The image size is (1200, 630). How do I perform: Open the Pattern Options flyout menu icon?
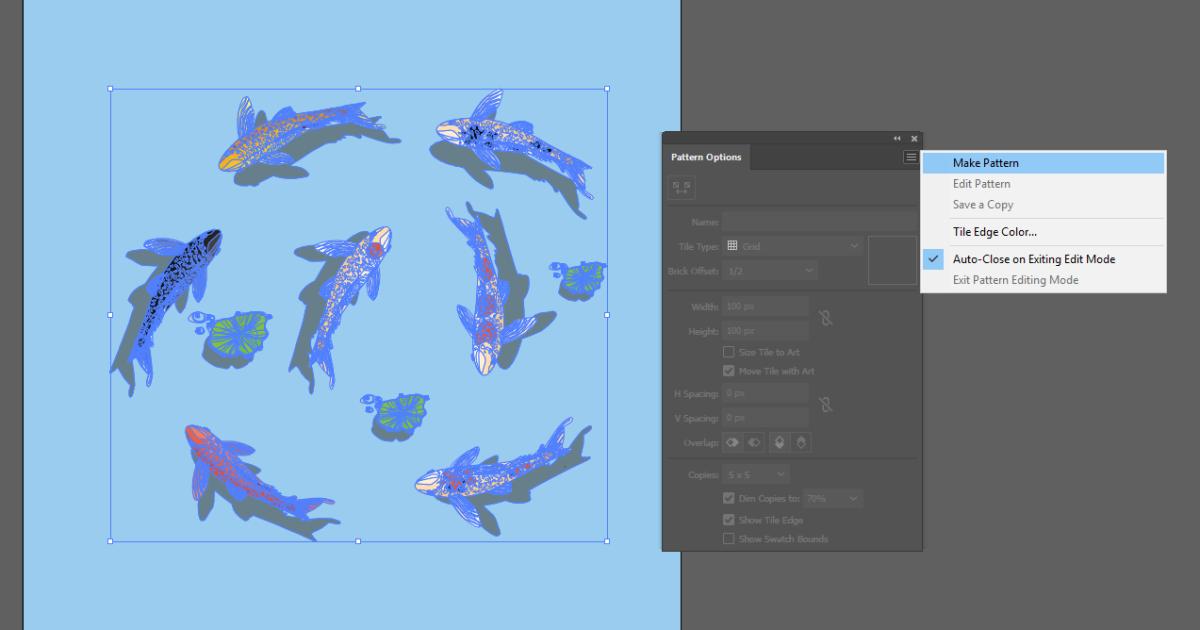click(x=910, y=157)
